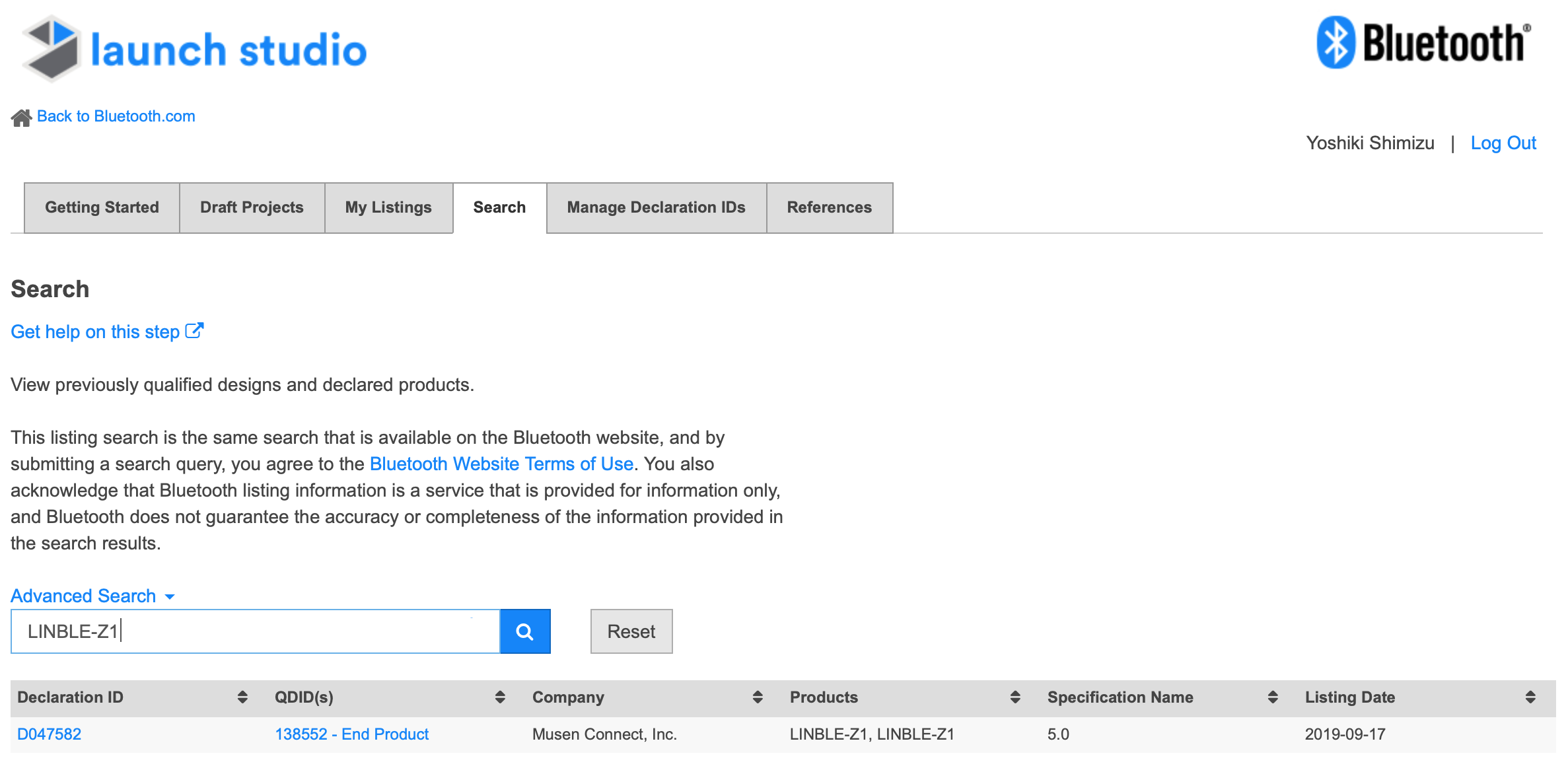Sort by Specification Name column arrows

point(1273,697)
